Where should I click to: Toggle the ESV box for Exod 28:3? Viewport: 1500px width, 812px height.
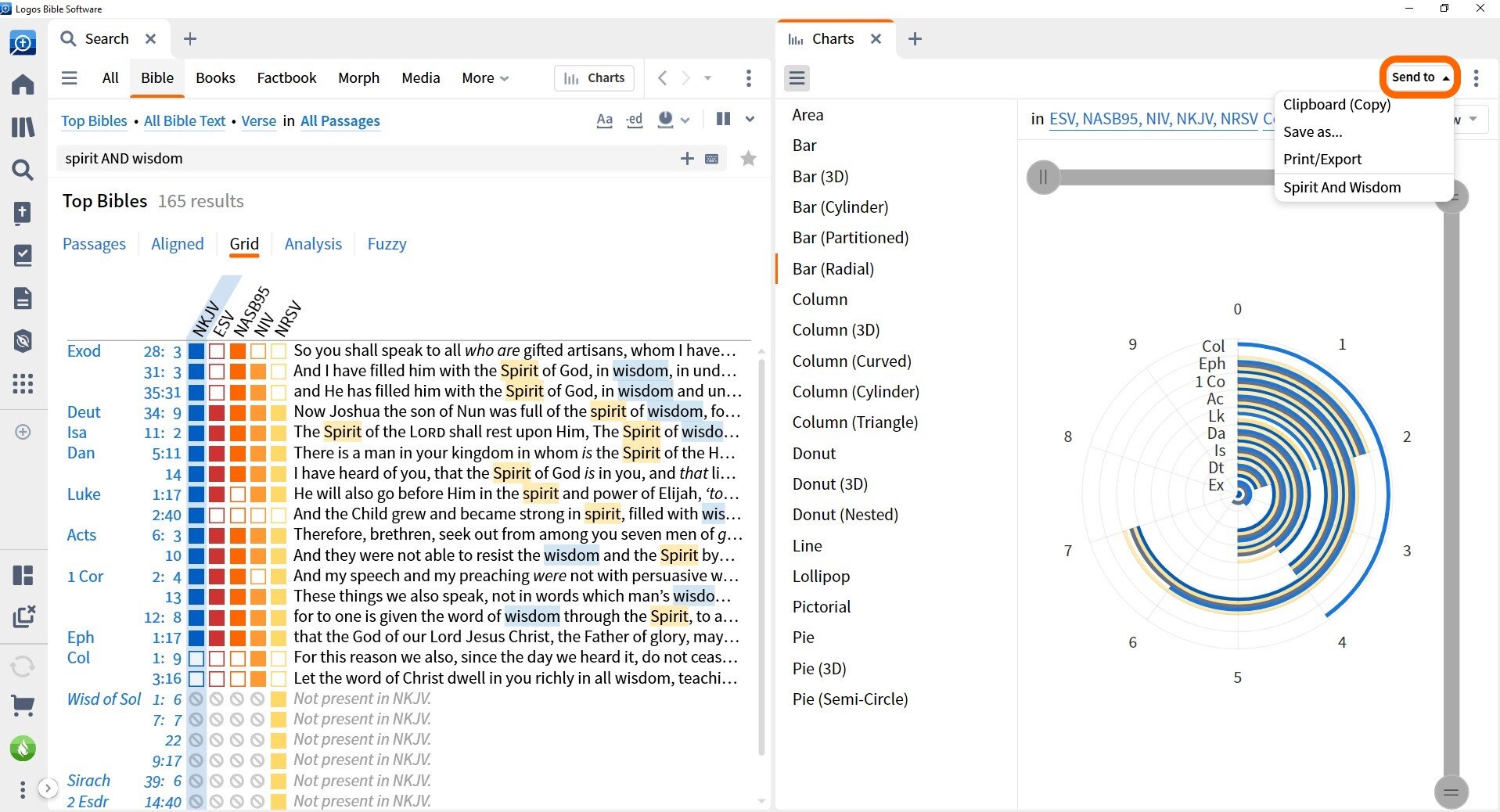click(x=217, y=351)
